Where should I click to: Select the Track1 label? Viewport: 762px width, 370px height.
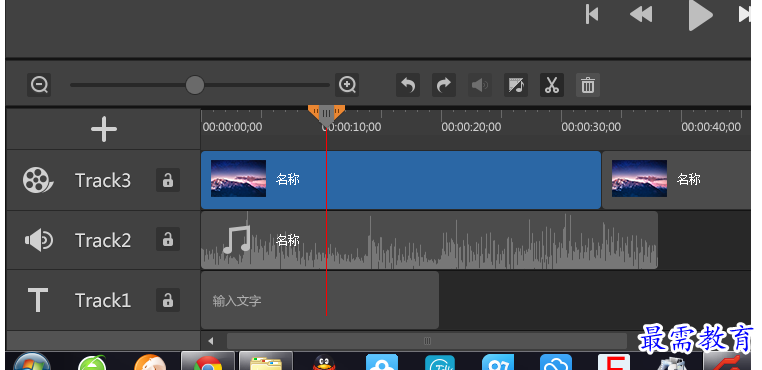tap(103, 300)
